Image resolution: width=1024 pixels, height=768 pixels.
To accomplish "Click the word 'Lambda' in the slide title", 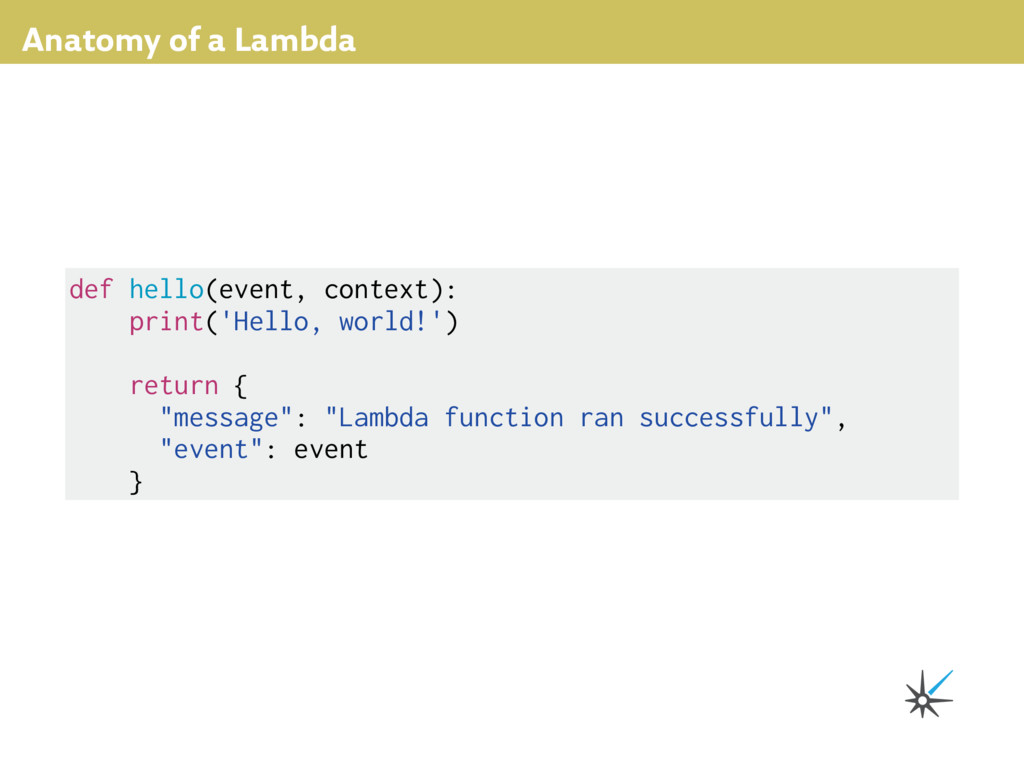I will [x=294, y=41].
